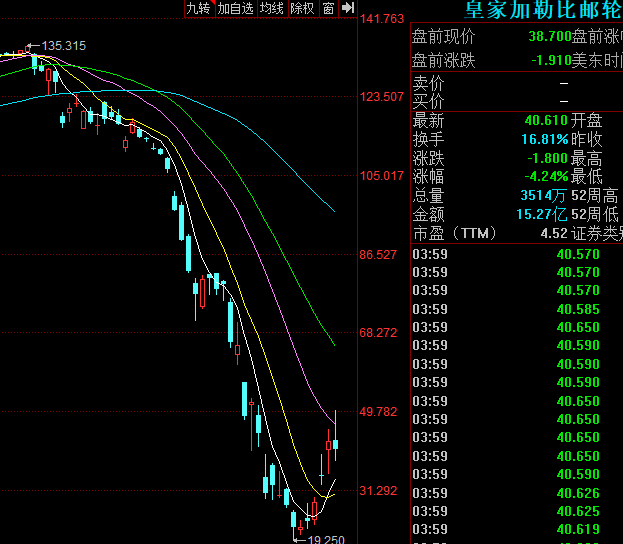
Task: Click the tick trade priced 40.625
Action: point(578,511)
